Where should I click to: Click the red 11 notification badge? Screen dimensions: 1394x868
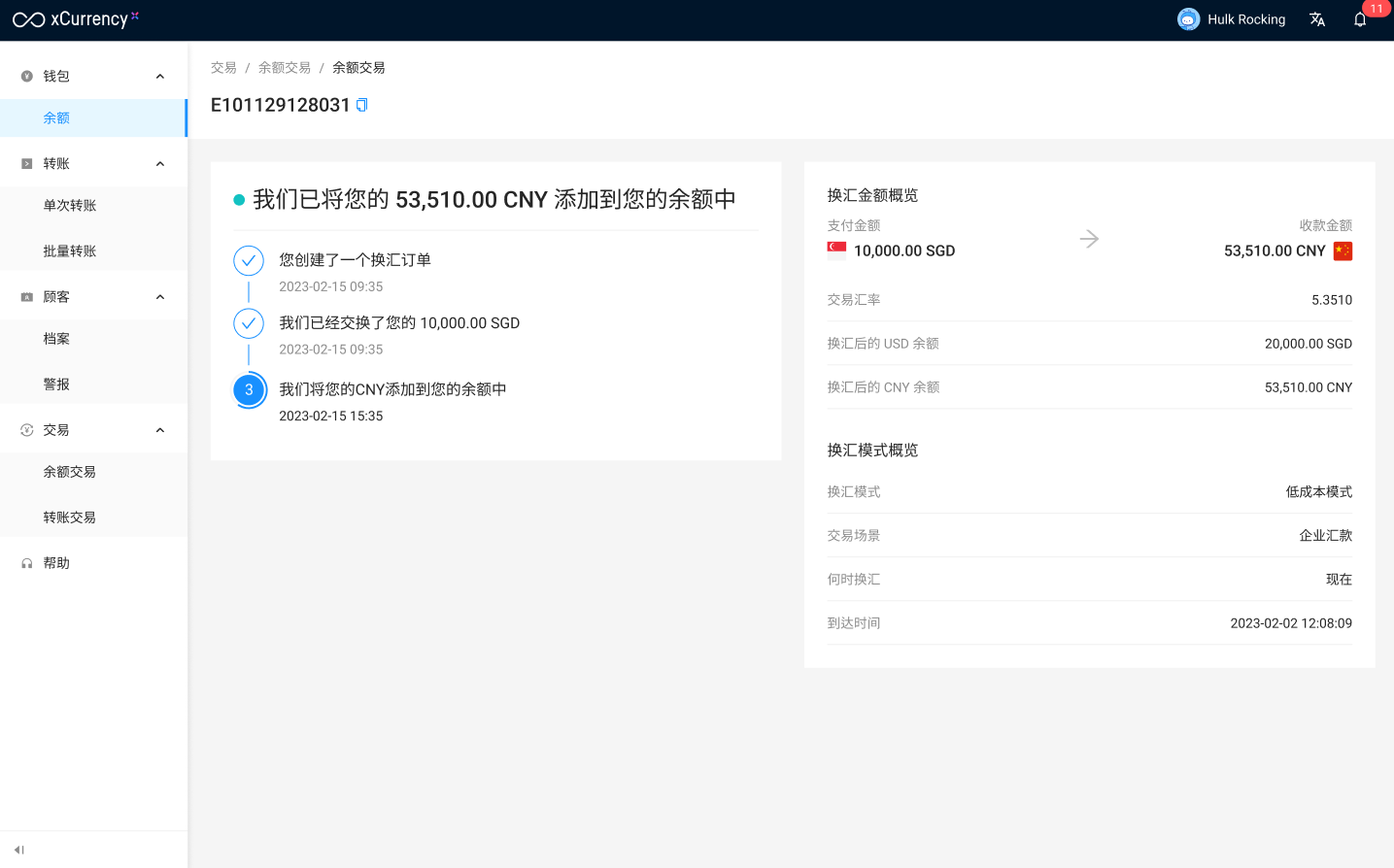tap(1377, 9)
